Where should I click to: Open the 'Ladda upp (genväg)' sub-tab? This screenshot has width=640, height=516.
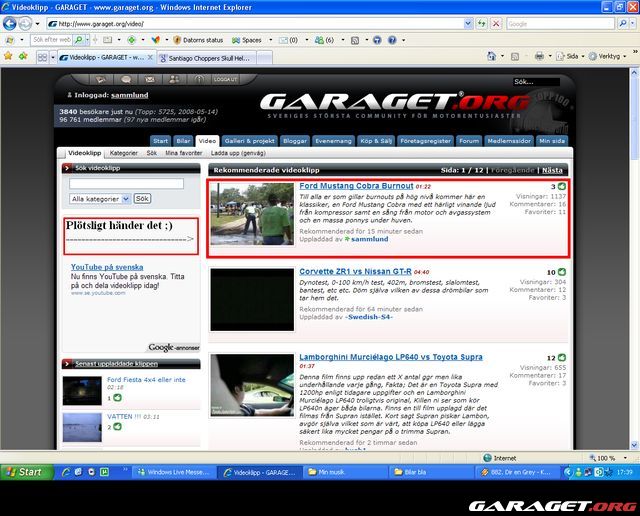tap(238, 153)
